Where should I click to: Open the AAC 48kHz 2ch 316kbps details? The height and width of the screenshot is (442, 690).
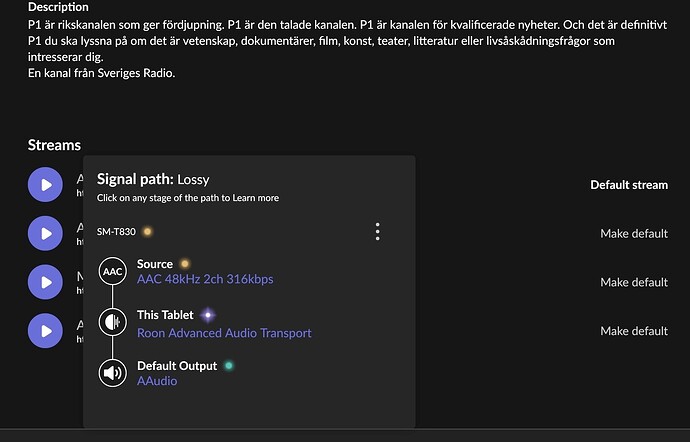[x=205, y=280]
